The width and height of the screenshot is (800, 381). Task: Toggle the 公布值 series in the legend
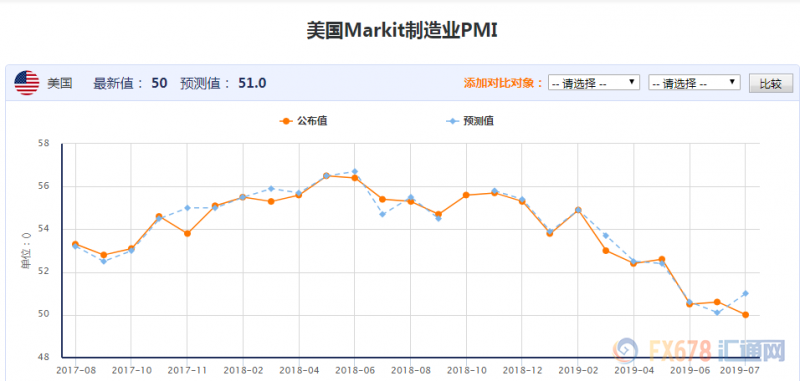tap(304, 121)
